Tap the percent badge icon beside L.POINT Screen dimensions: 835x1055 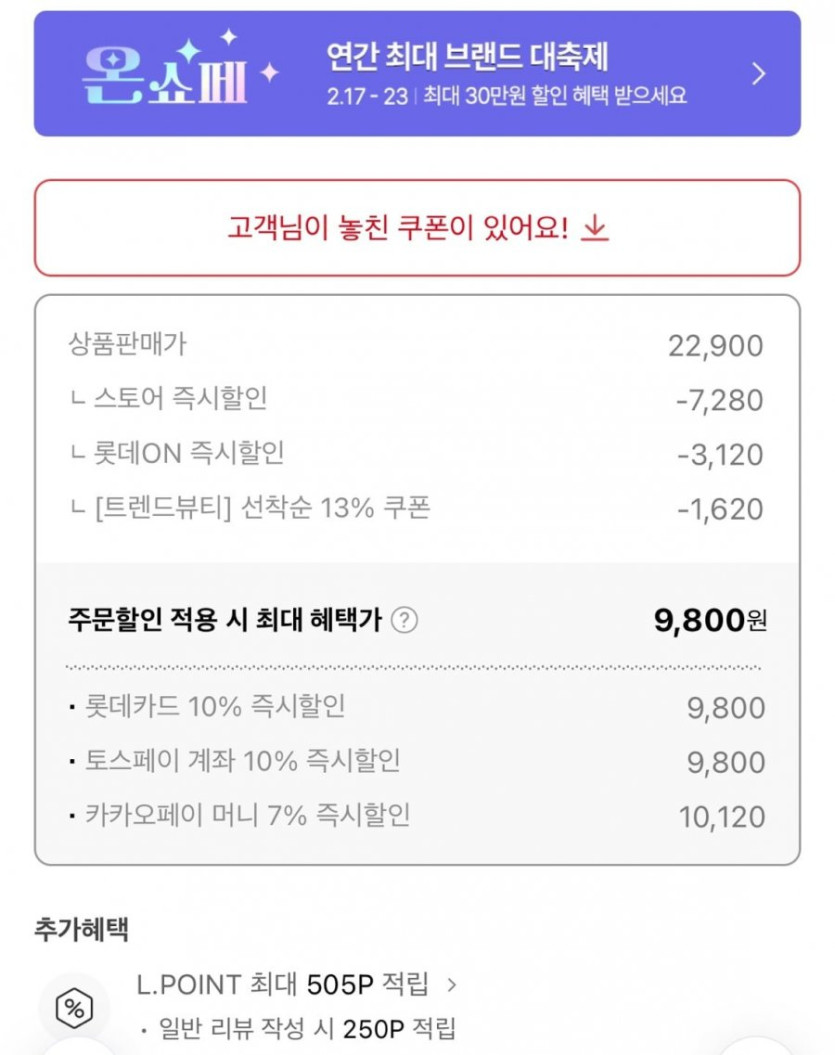point(73,1006)
